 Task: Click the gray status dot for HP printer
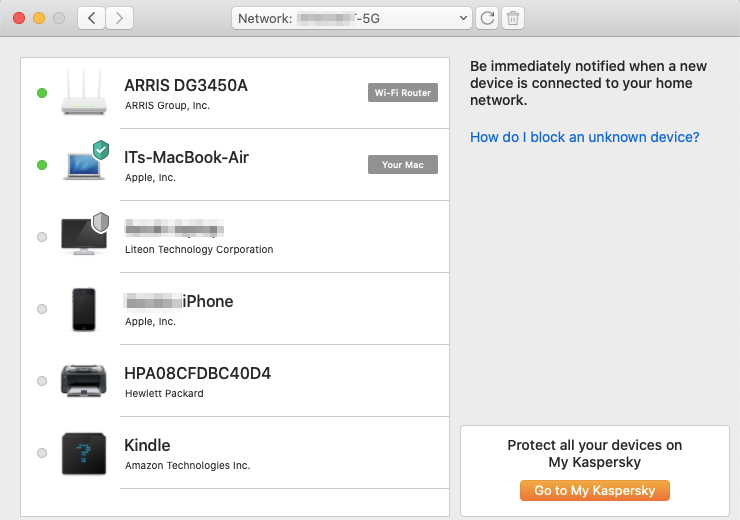[42, 381]
